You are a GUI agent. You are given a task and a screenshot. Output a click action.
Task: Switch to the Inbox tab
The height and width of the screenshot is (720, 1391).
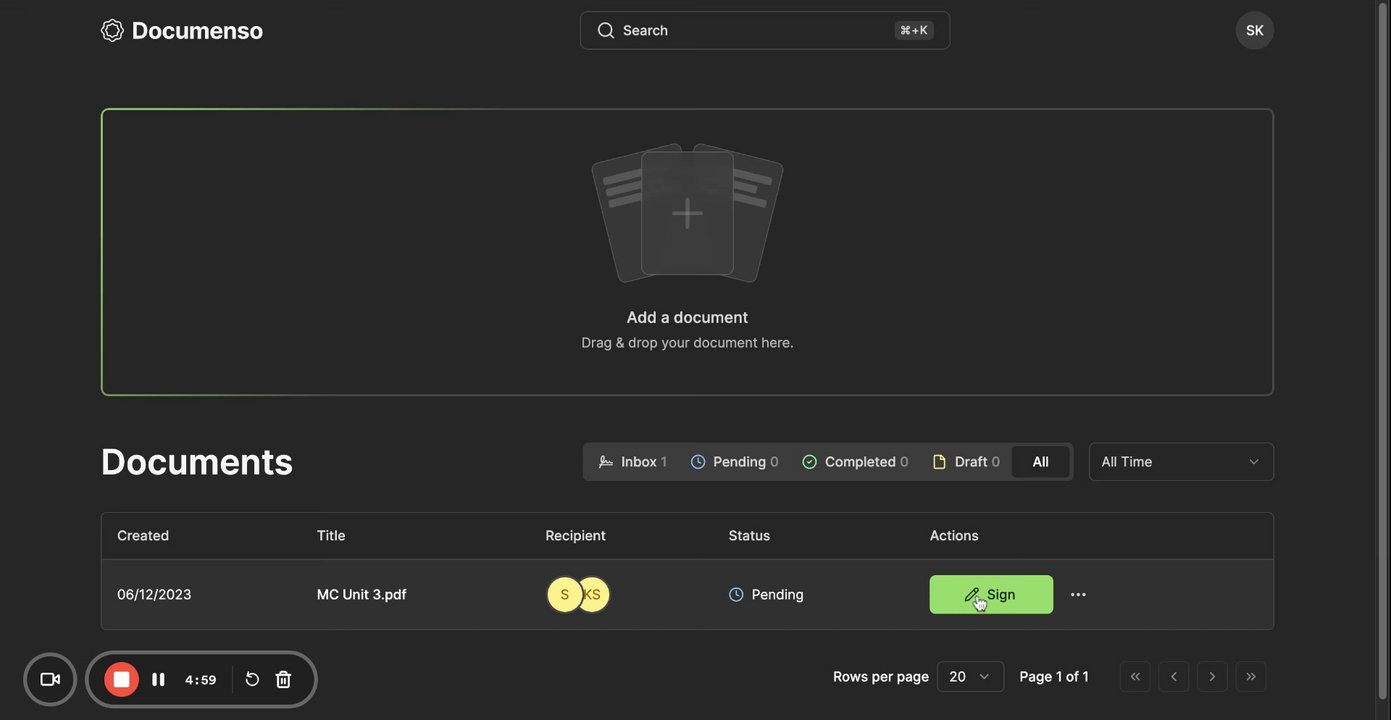coord(633,462)
